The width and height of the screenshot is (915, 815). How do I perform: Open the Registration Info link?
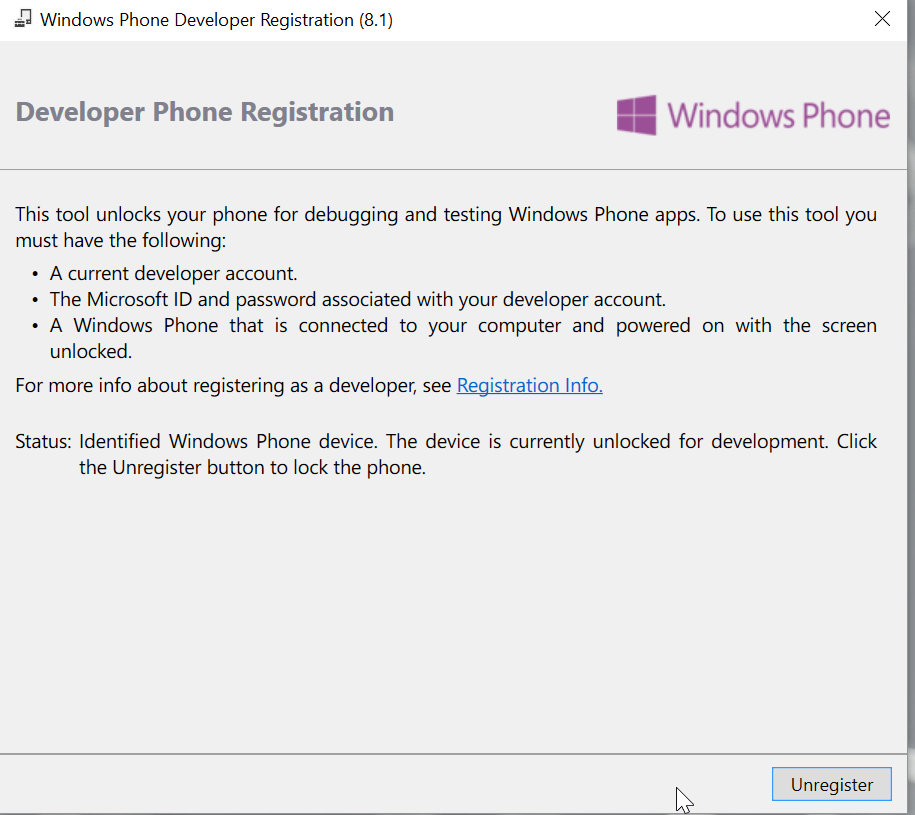(x=529, y=385)
